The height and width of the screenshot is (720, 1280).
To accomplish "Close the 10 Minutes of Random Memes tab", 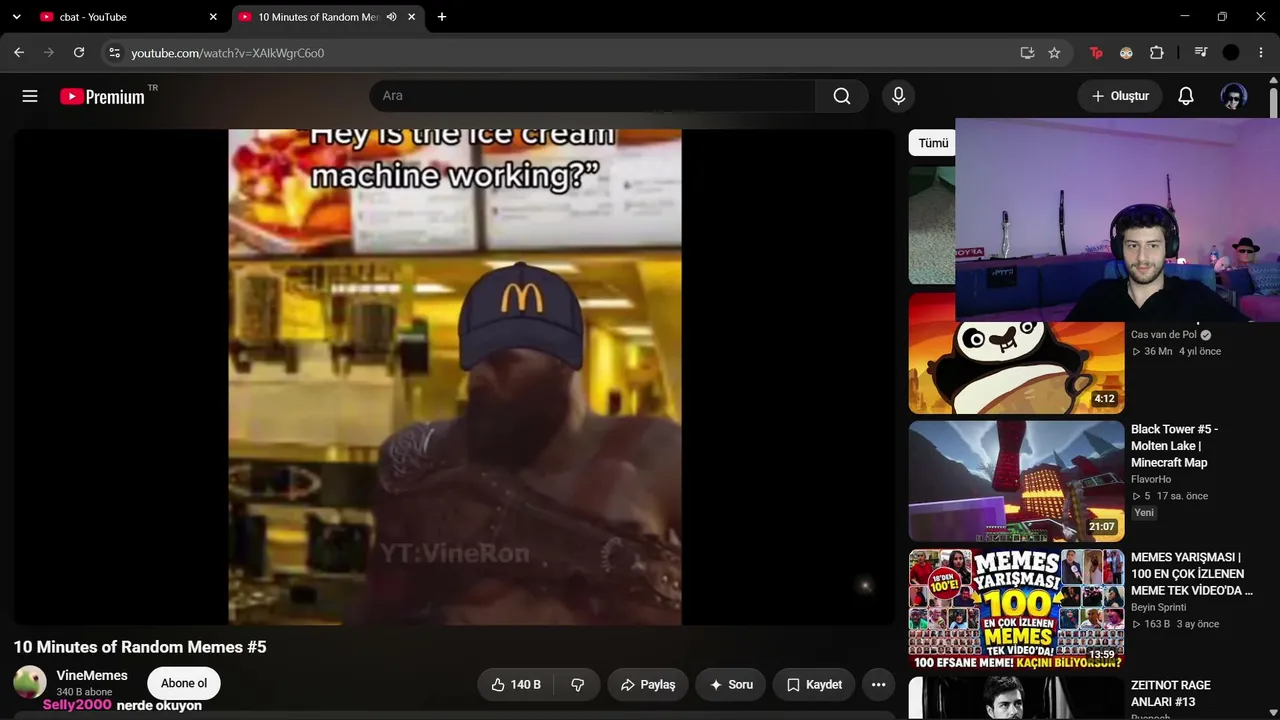I will pos(411,17).
